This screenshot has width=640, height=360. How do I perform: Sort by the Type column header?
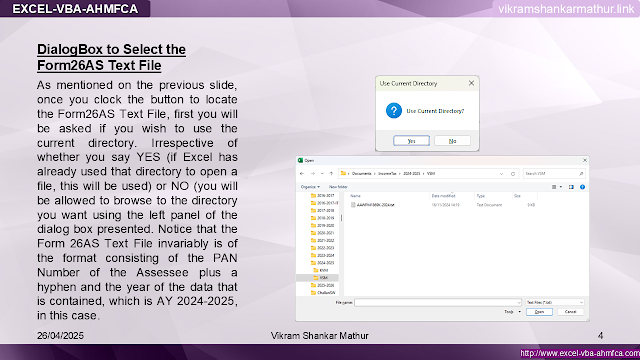tap(481, 196)
